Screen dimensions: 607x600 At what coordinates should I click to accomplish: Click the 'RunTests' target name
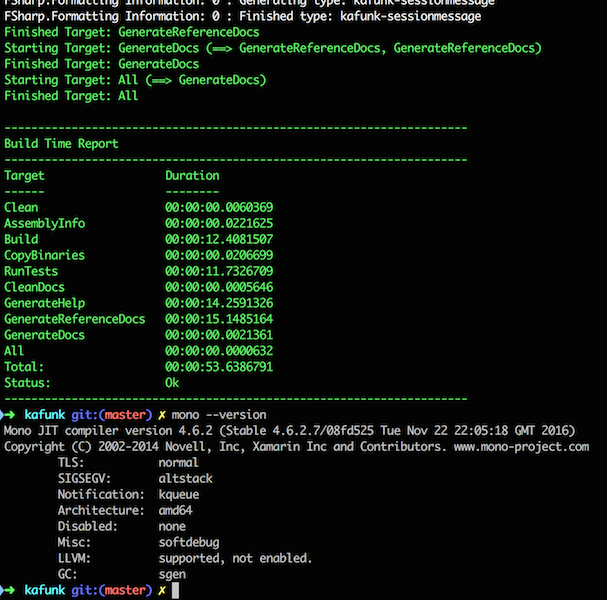(31, 271)
